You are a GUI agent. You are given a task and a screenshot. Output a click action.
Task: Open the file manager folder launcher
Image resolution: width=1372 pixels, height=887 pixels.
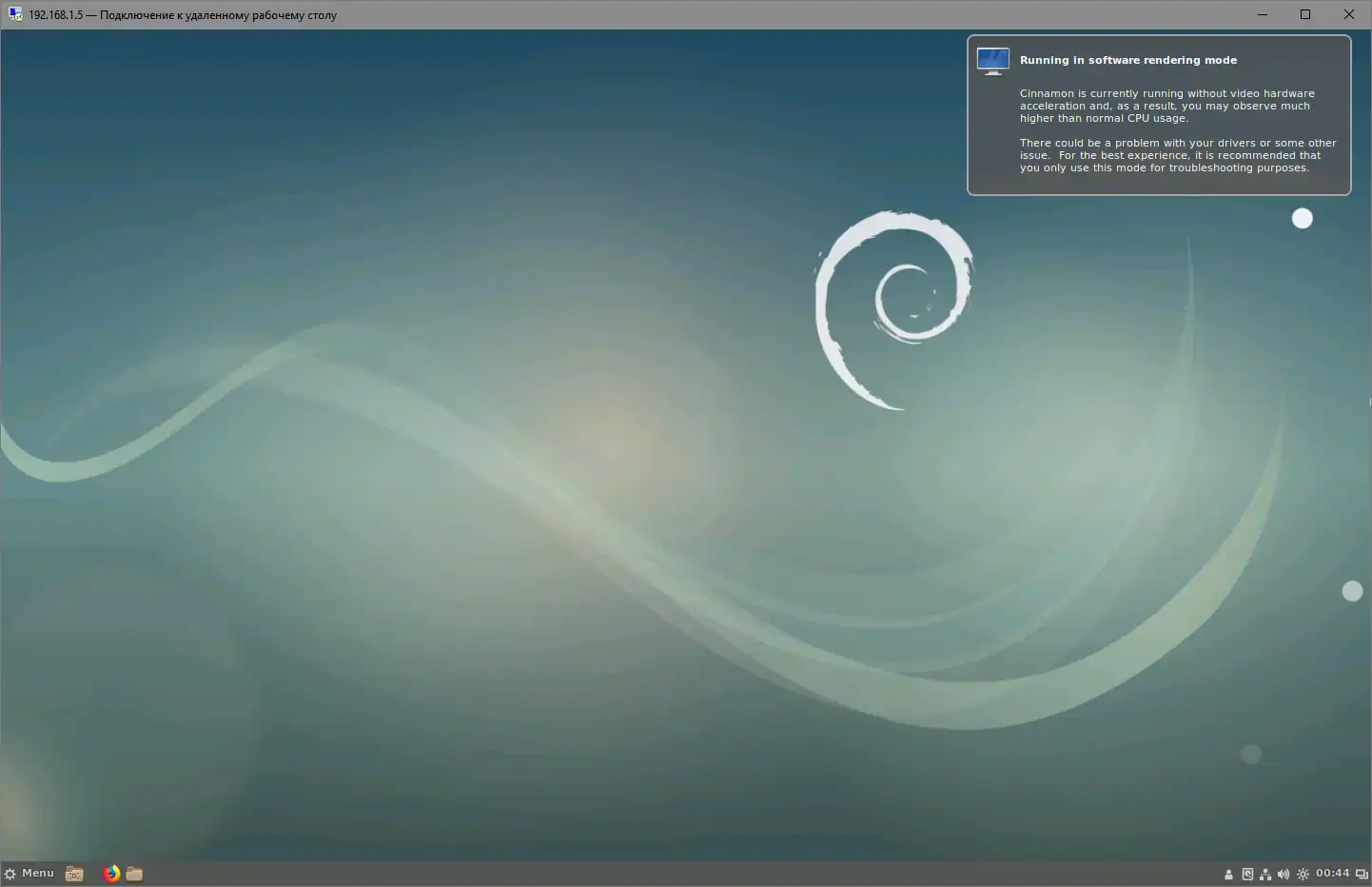click(134, 874)
